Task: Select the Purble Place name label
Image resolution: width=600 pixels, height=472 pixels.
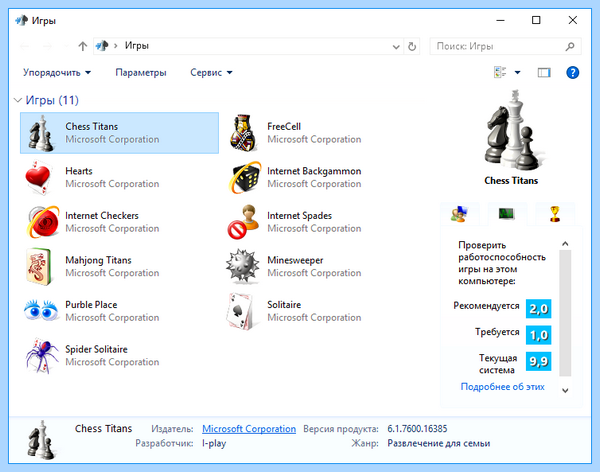Action: (91, 305)
